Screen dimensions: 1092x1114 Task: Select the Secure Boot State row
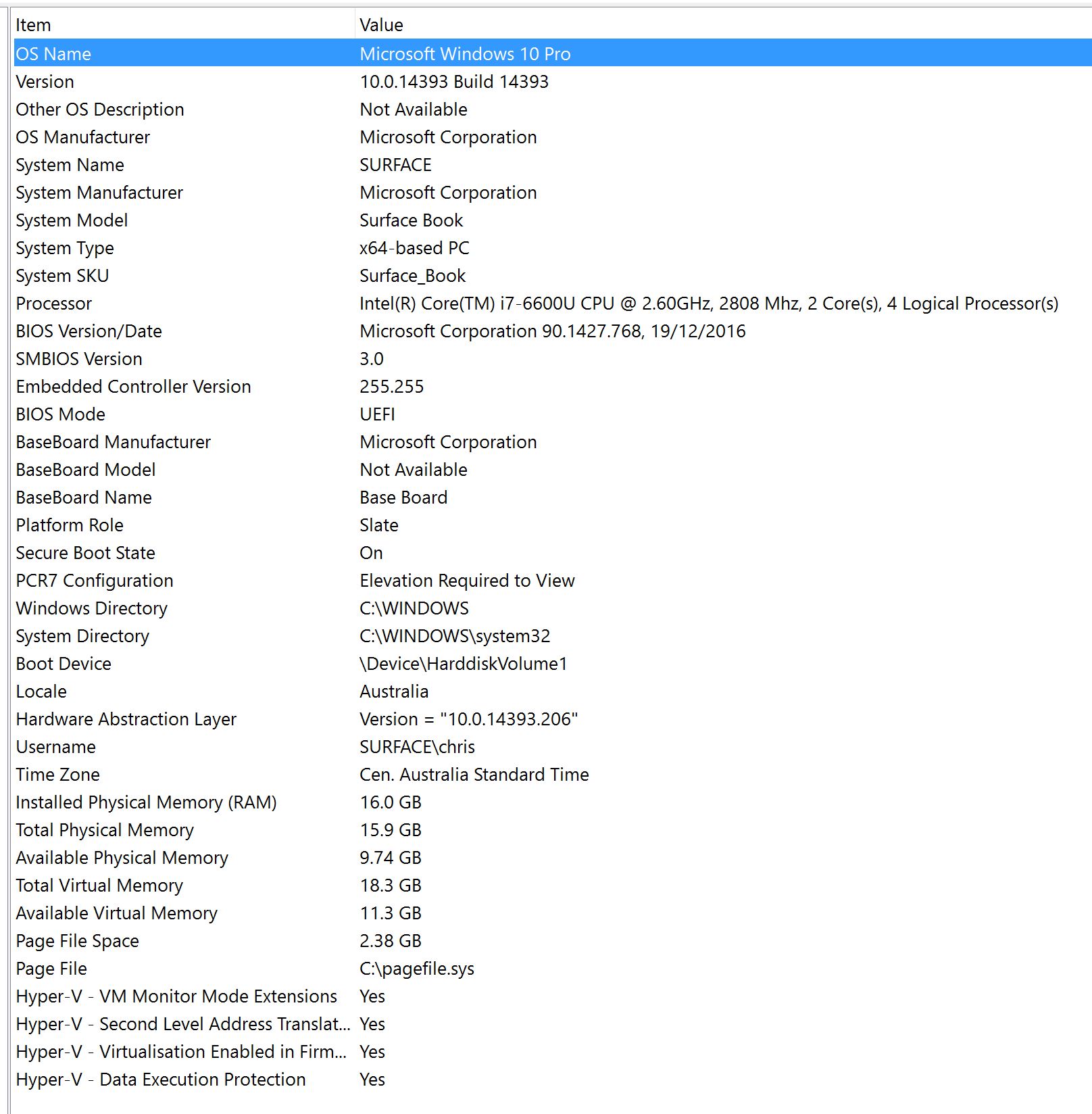point(553,553)
